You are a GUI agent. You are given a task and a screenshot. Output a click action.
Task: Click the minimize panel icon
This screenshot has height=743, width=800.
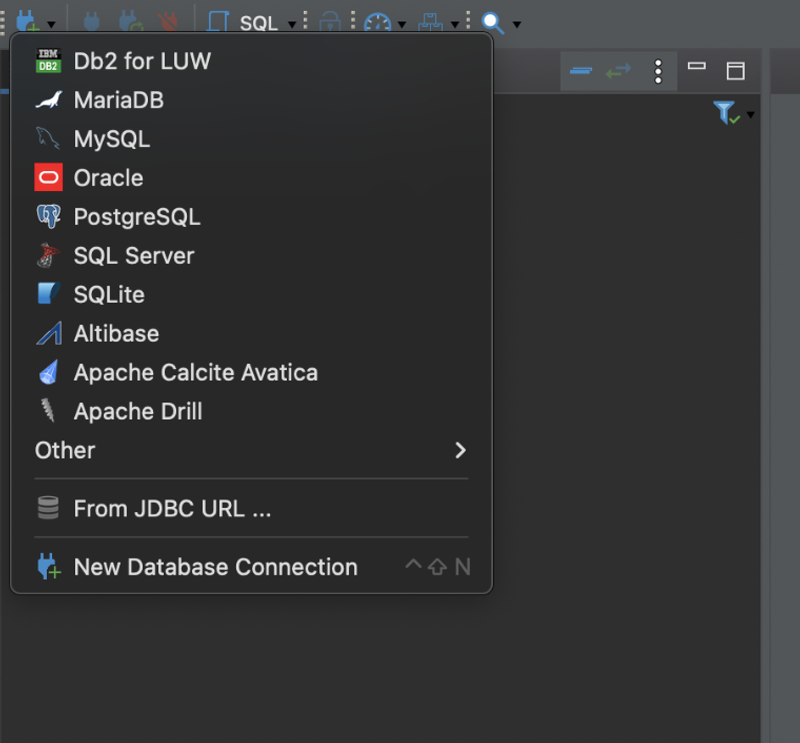pos(696,65)
